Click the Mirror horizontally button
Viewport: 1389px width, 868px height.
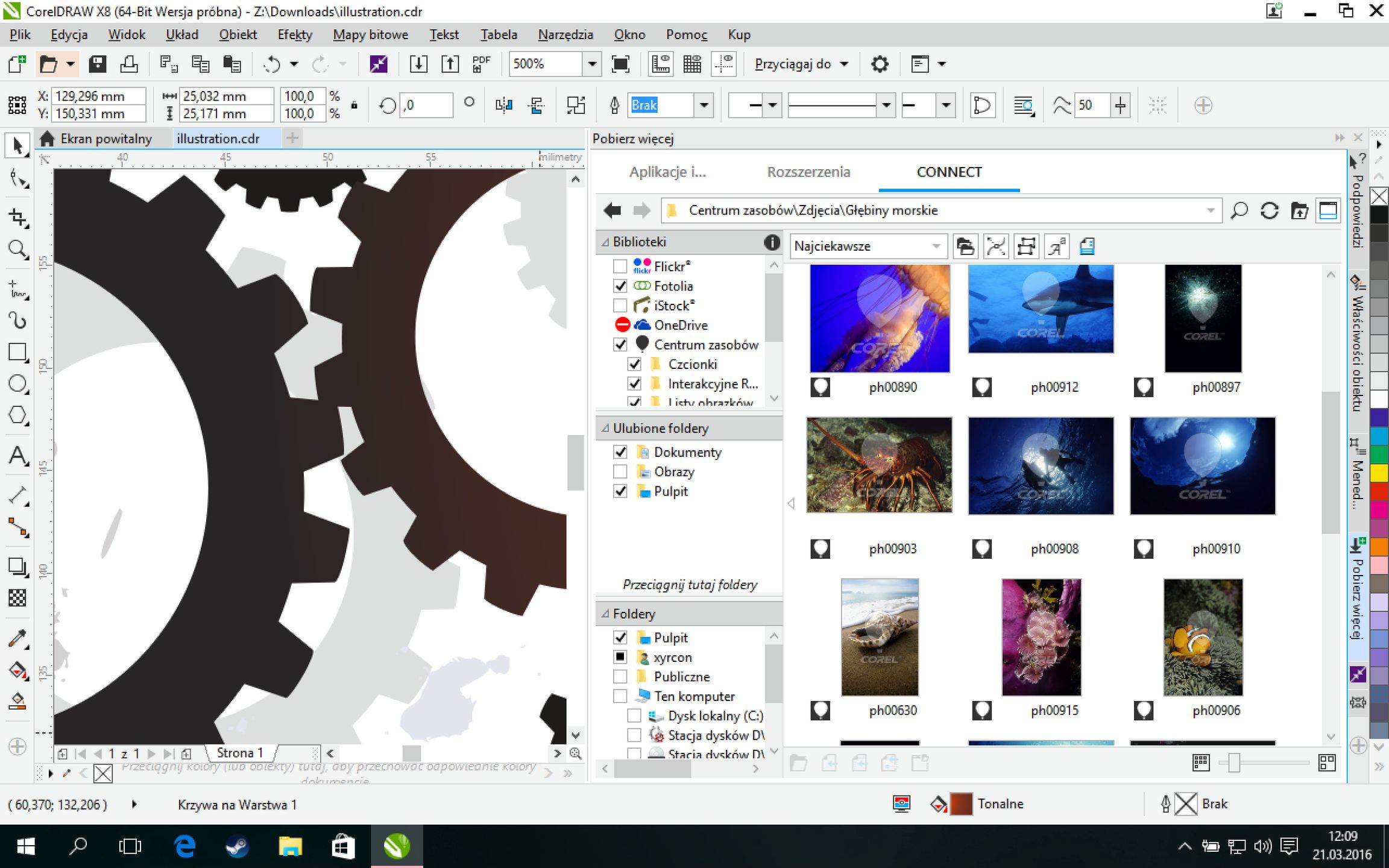(x=503, y=105)
